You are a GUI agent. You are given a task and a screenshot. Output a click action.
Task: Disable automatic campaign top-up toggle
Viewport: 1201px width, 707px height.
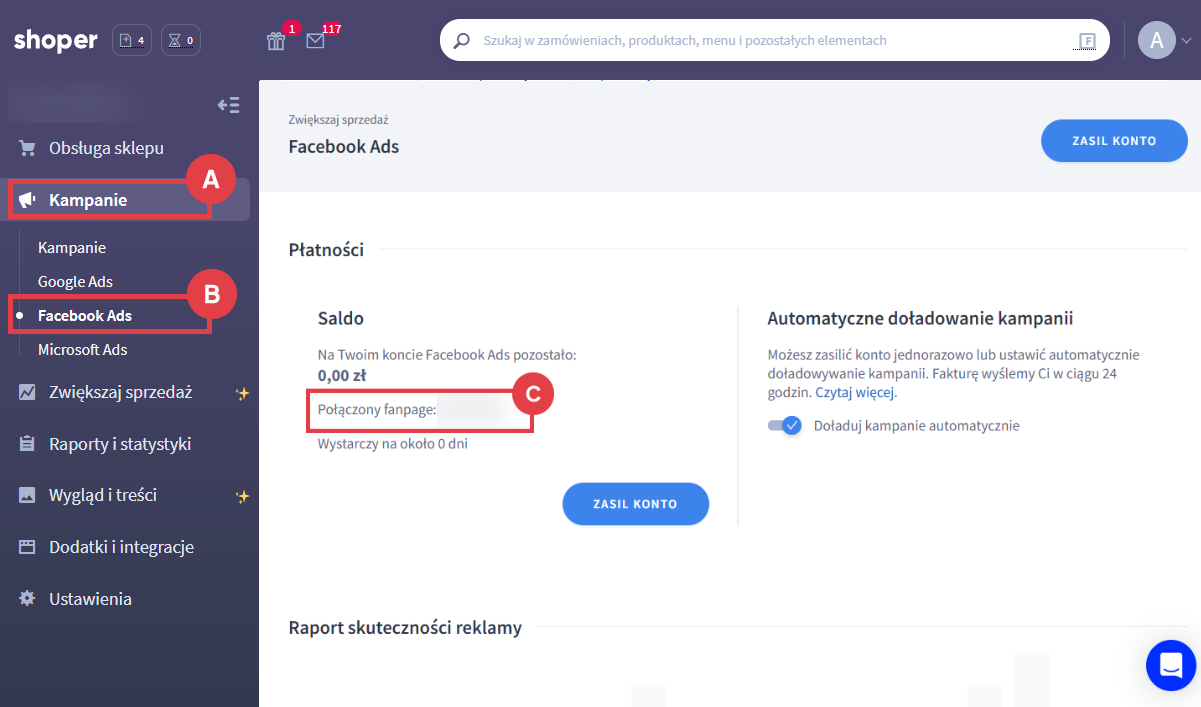(x=786, y=425)
